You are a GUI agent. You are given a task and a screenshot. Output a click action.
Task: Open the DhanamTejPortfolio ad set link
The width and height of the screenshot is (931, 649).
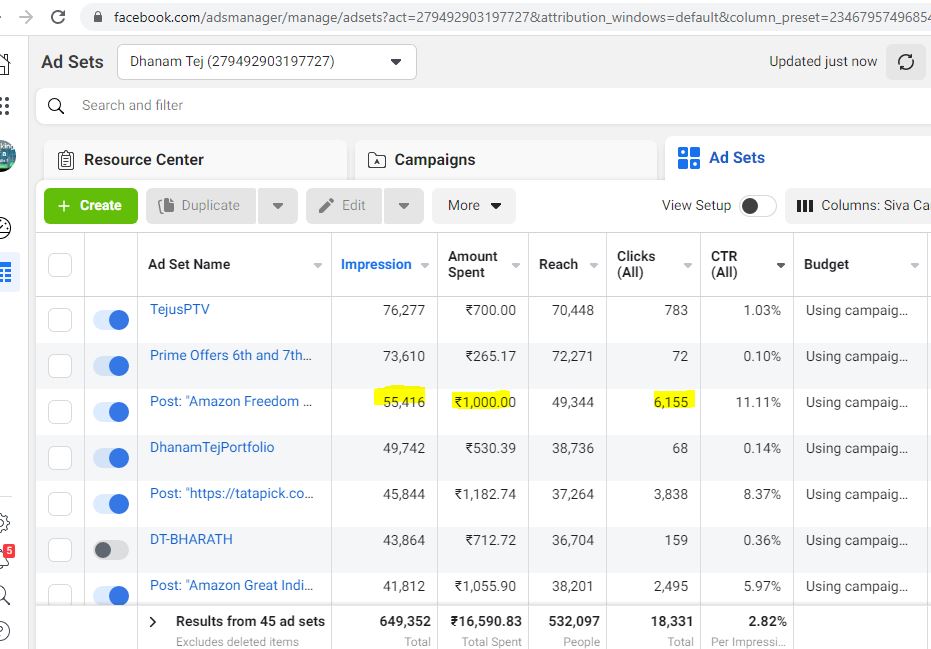click(212, 448)
